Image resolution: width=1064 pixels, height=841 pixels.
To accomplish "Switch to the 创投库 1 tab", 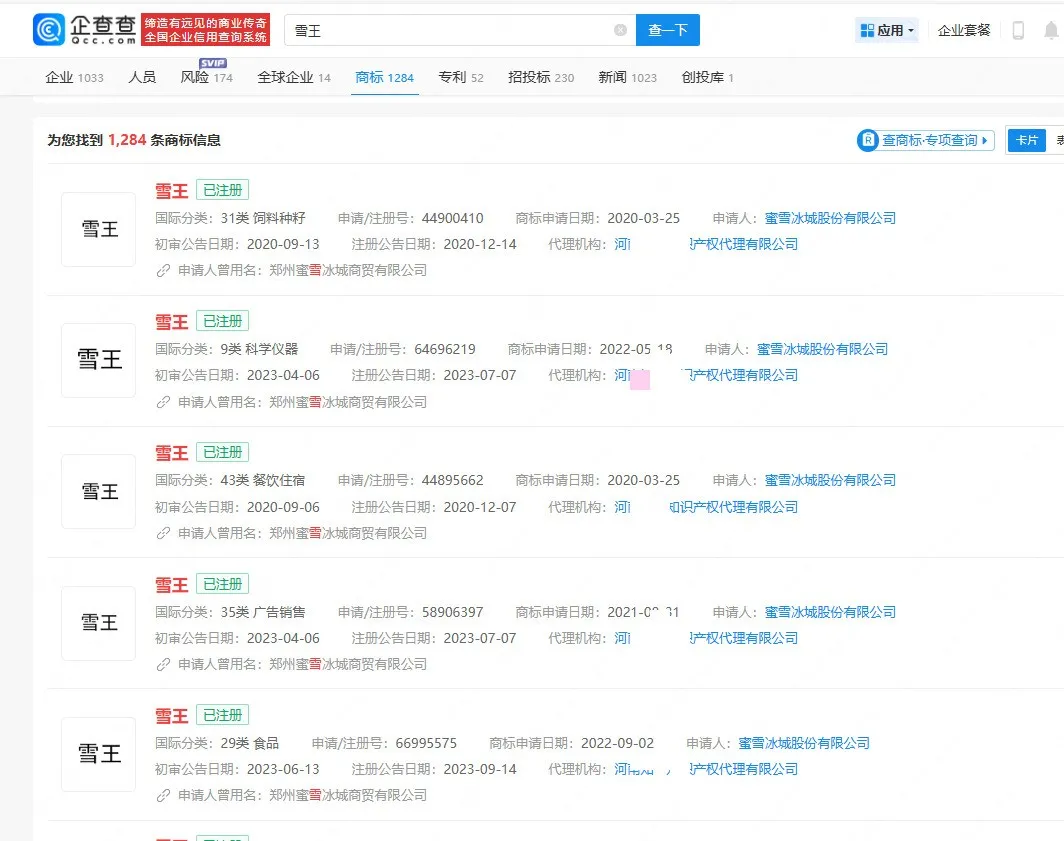I will point(708,77).
